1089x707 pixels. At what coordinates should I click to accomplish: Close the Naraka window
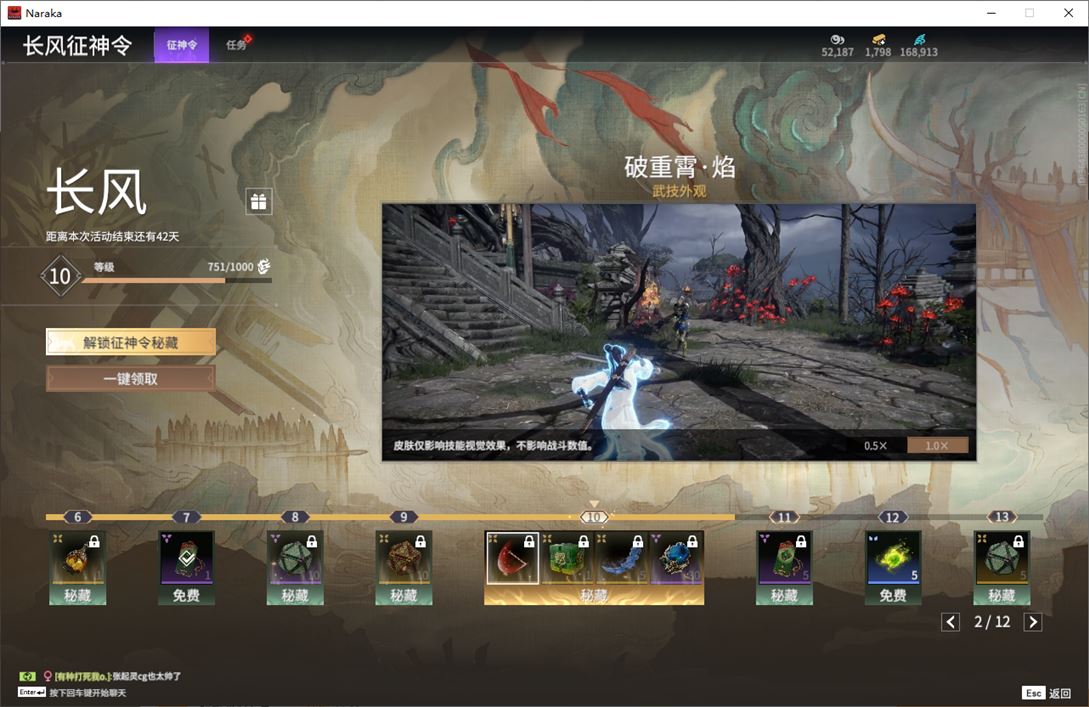(1068, 13)
